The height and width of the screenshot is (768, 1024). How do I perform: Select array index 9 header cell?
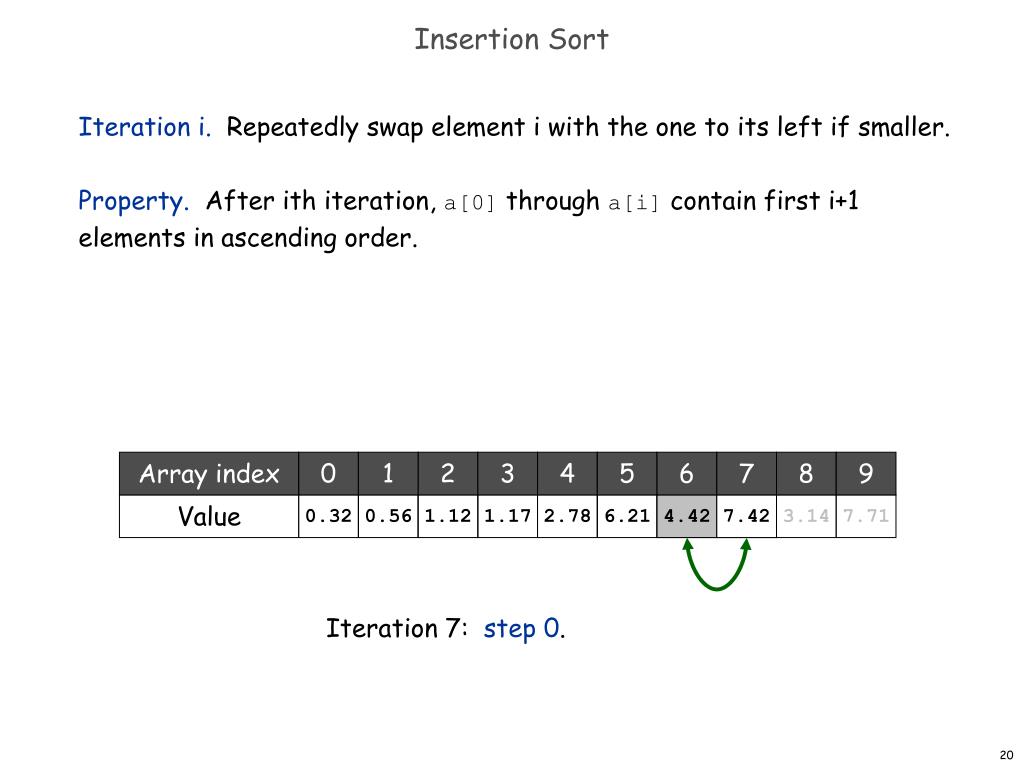(x=866, y=473)
